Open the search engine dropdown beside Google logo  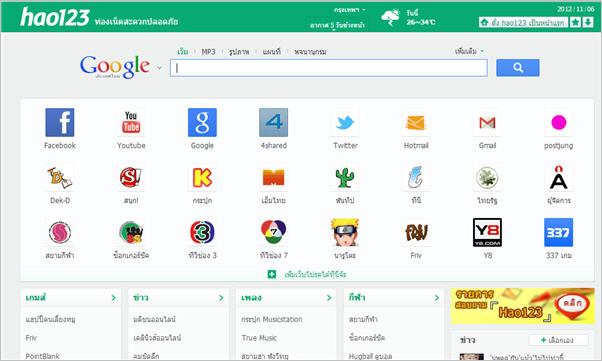(159, 68)
